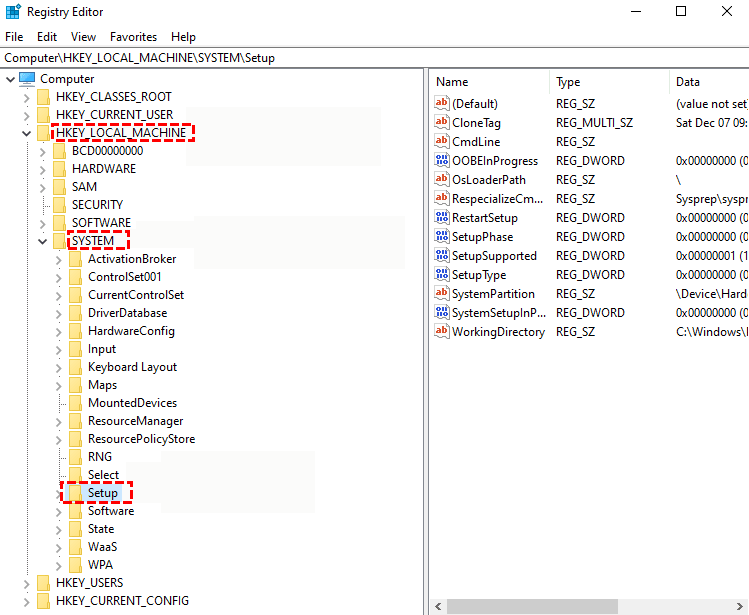Select the WorkingDirectory string value icon
749x615 pixels.
(442, 332)
